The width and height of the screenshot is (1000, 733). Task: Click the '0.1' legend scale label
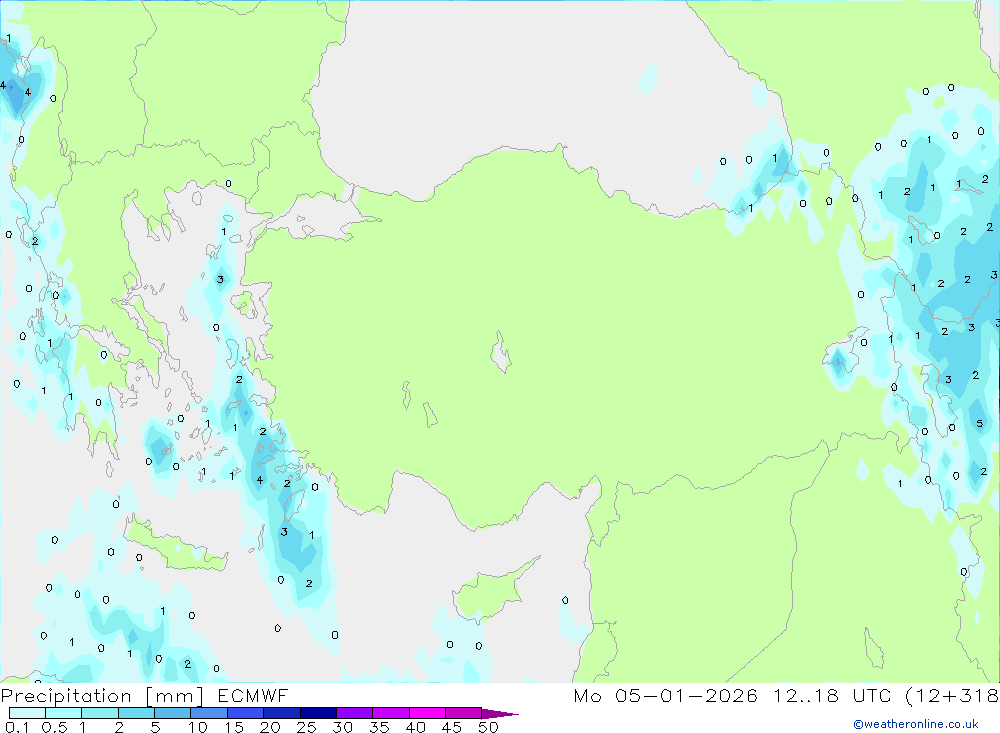[x=17, y=727]
